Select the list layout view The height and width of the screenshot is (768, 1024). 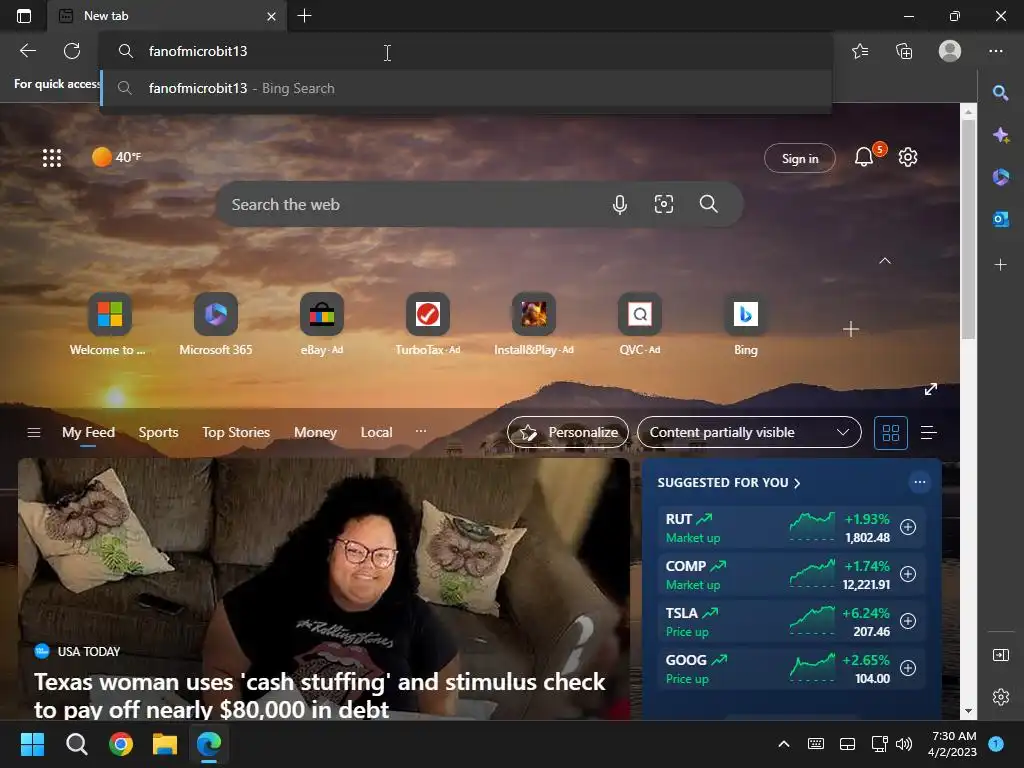coord(929,432)
